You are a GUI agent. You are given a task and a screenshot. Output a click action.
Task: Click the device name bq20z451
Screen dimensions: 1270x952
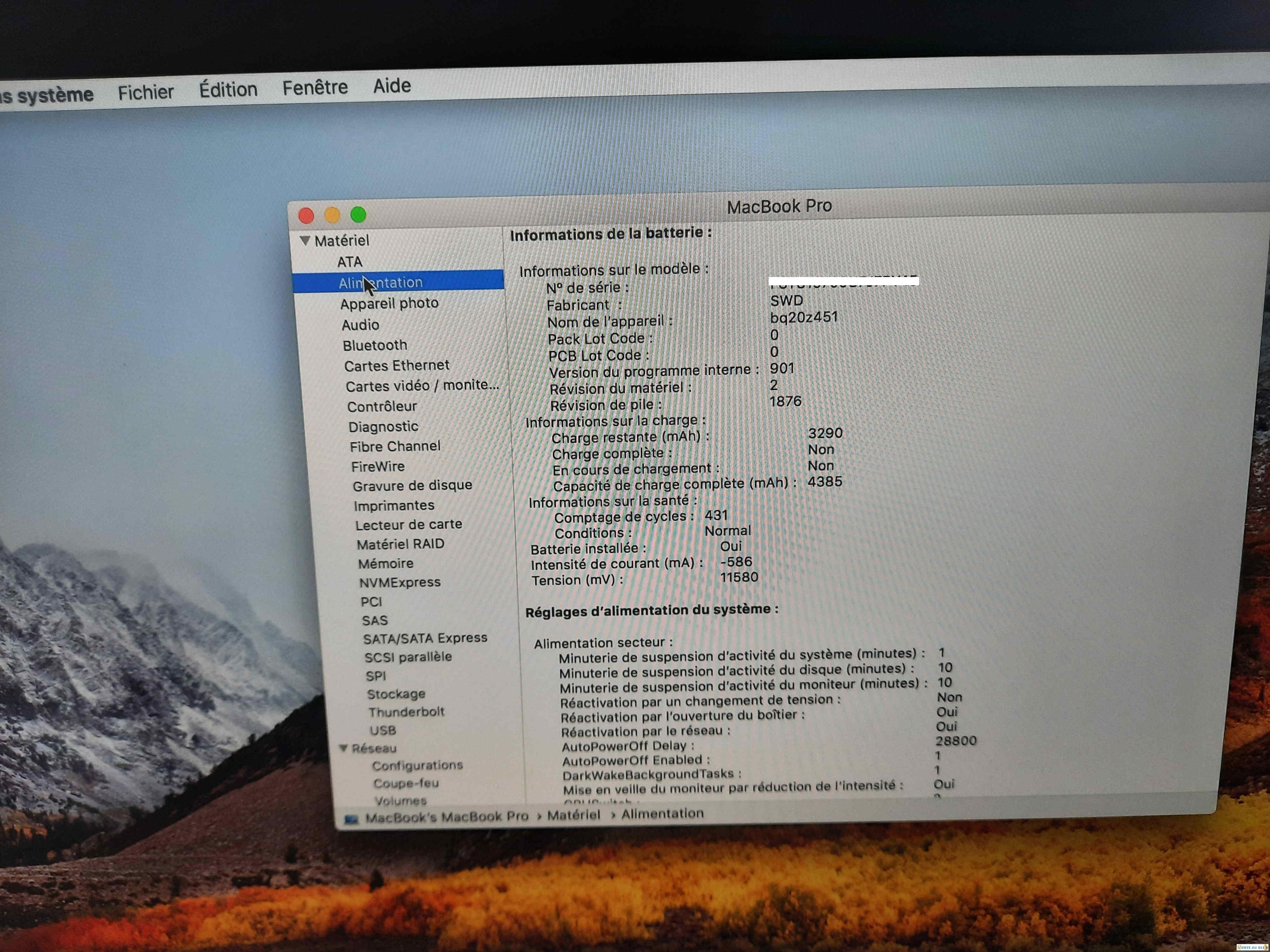804,317
